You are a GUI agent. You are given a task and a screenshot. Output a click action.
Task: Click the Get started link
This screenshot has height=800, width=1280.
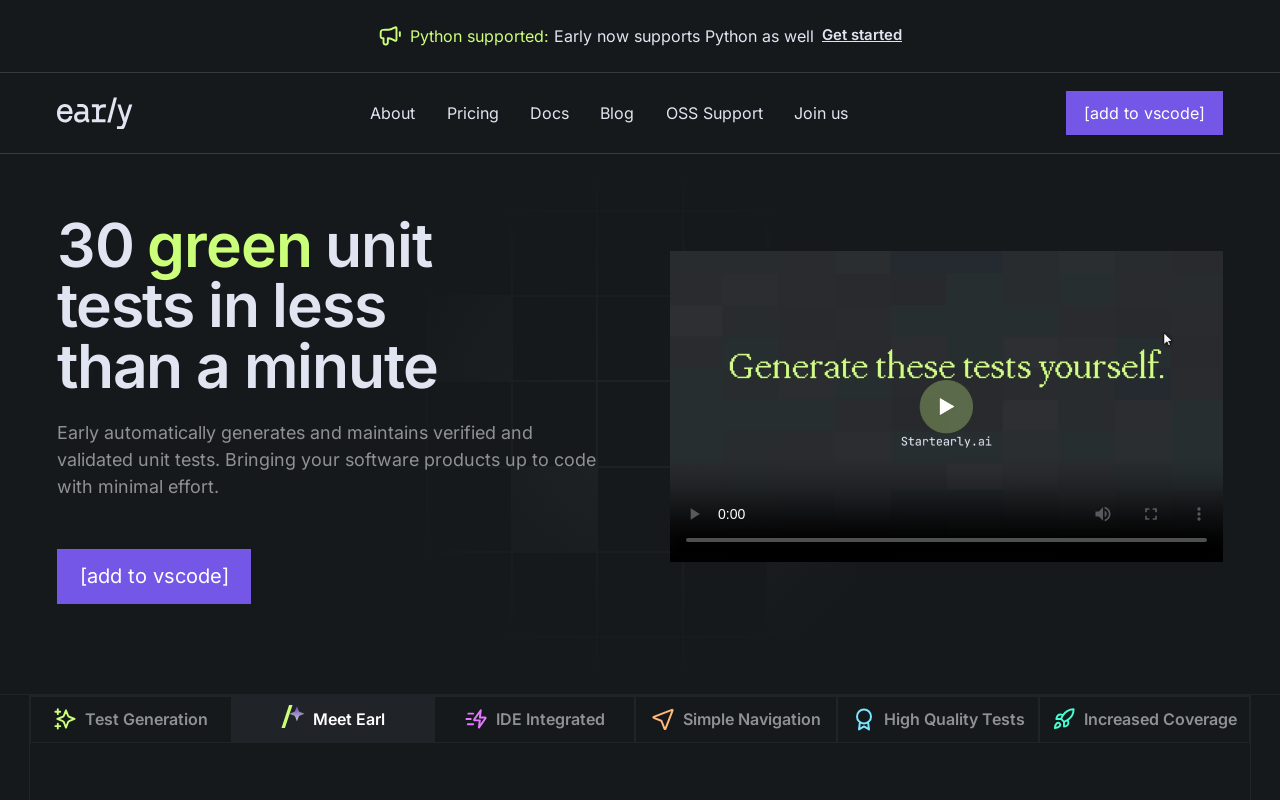(x=861, y=34)
